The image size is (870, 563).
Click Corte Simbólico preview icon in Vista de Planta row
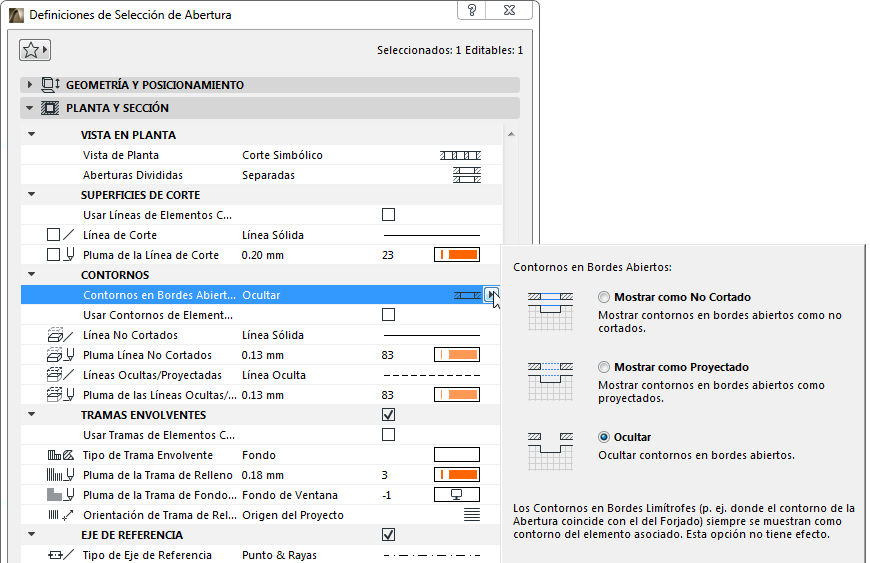tap(461, 155)
